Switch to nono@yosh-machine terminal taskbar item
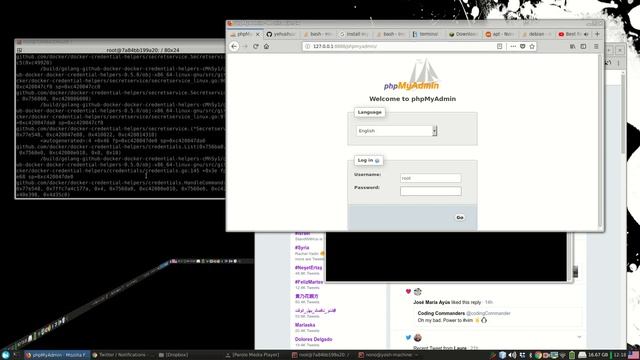This screenshot has width=640, height=360. click(387, 355)
